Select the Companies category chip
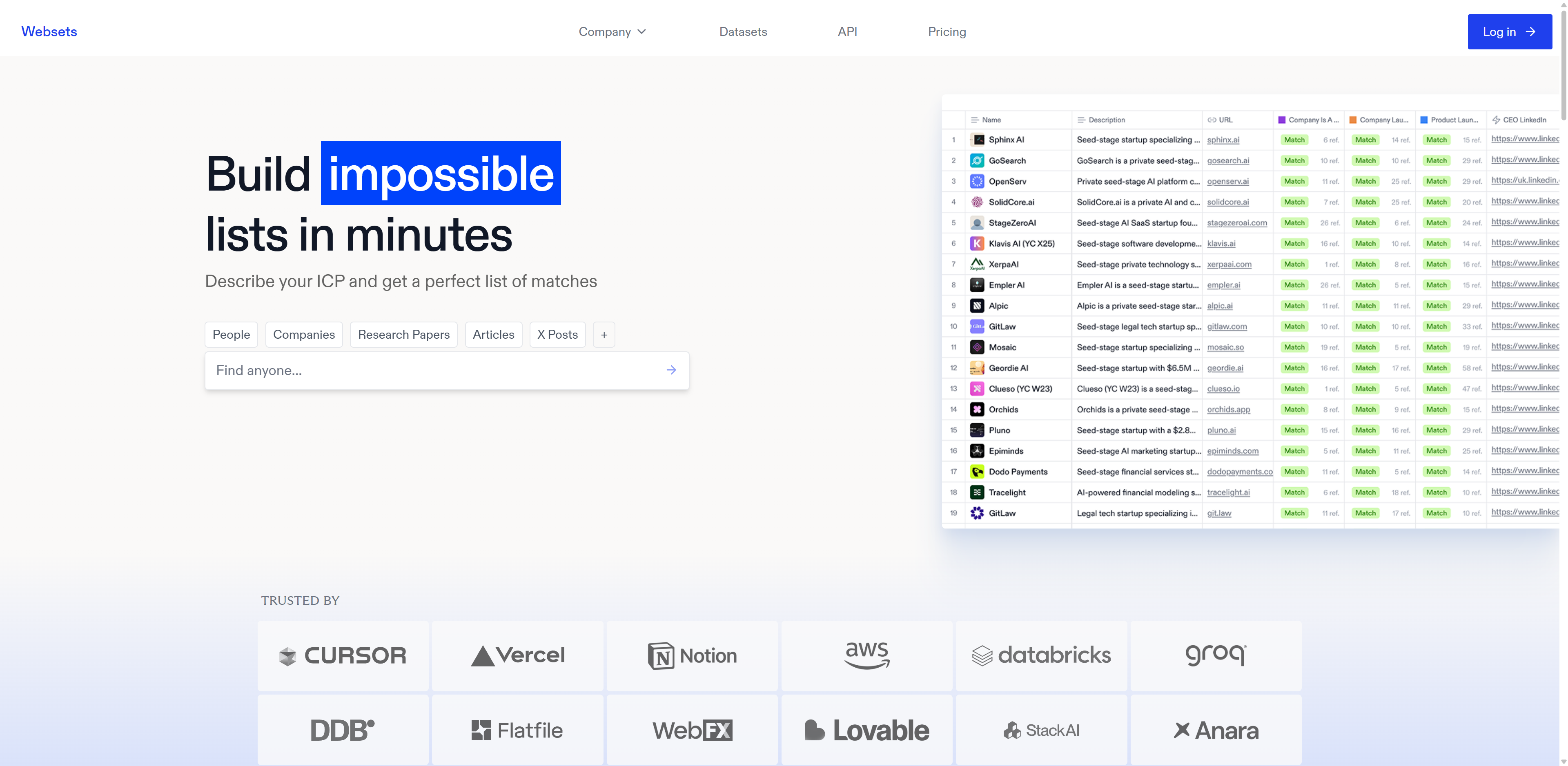 tap(304, 335)
